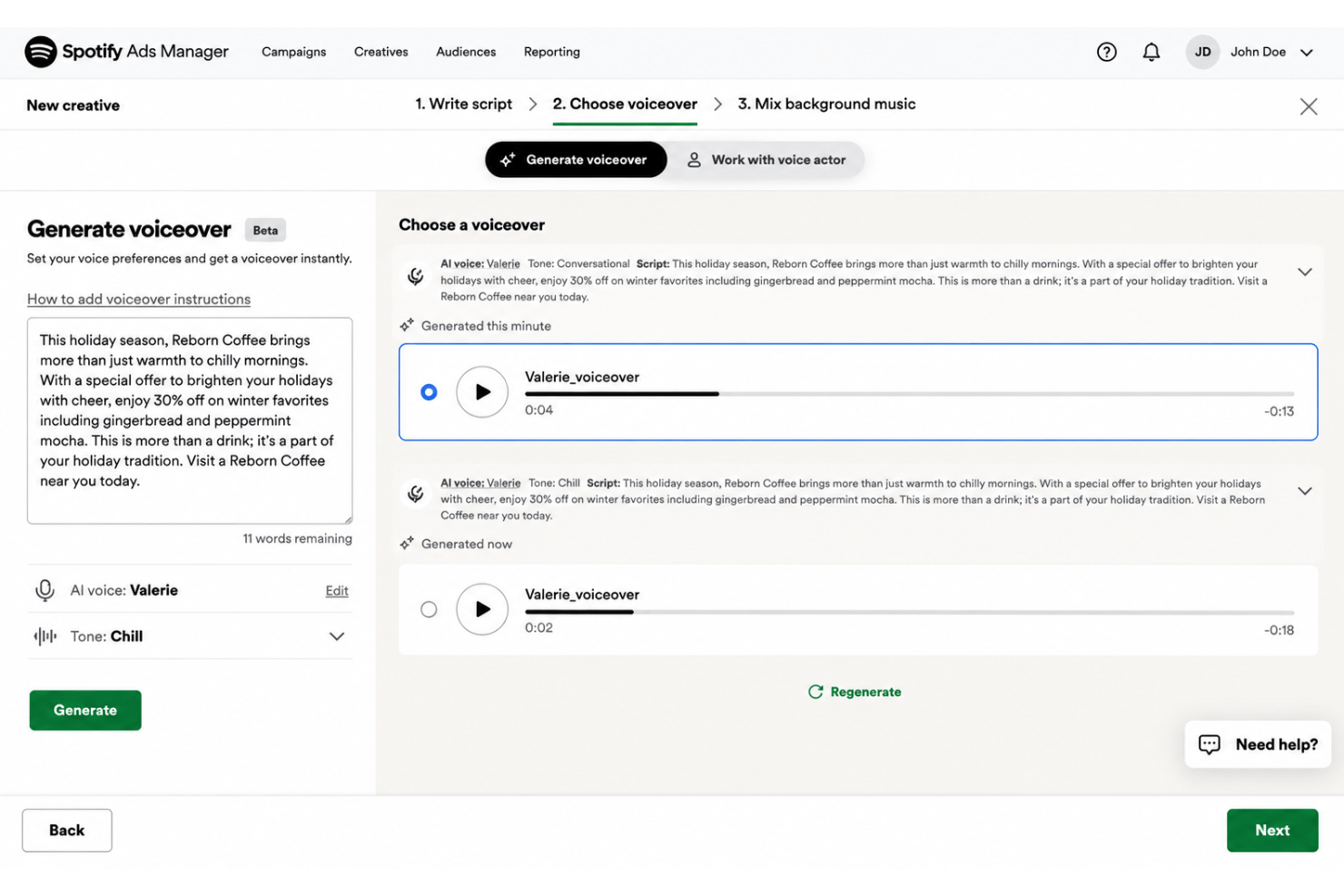Seek on the second voiceover progress bar
Image resolution: width=1344 pixels, height=896 pixels.
[x=909, y=613]
